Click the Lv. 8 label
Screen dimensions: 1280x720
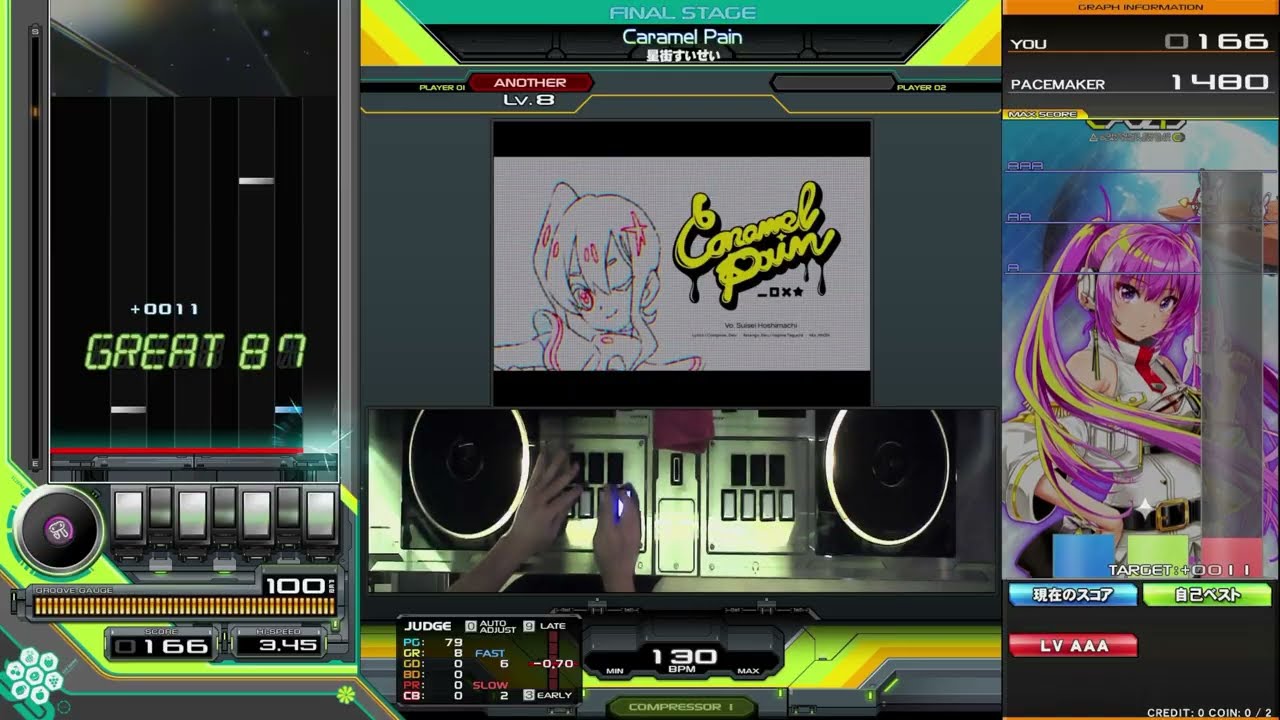[530, 100]
